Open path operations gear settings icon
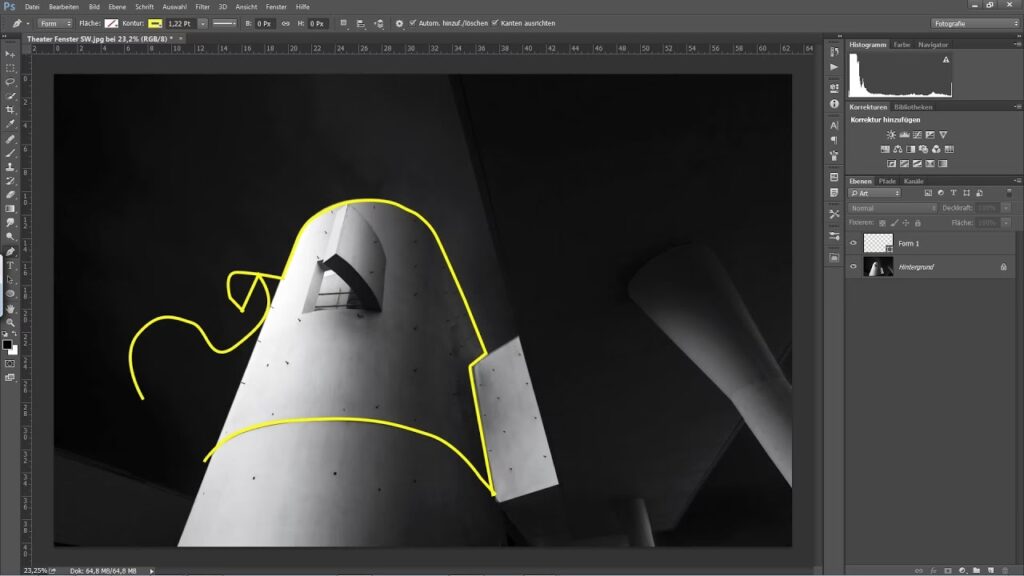1024x576 pixels. pos(400,23)
